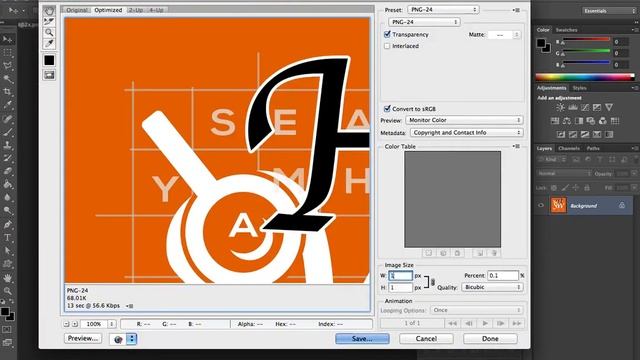Click the H height input field
The height and width of the screenshot is (360, 640).
(400, 288)
